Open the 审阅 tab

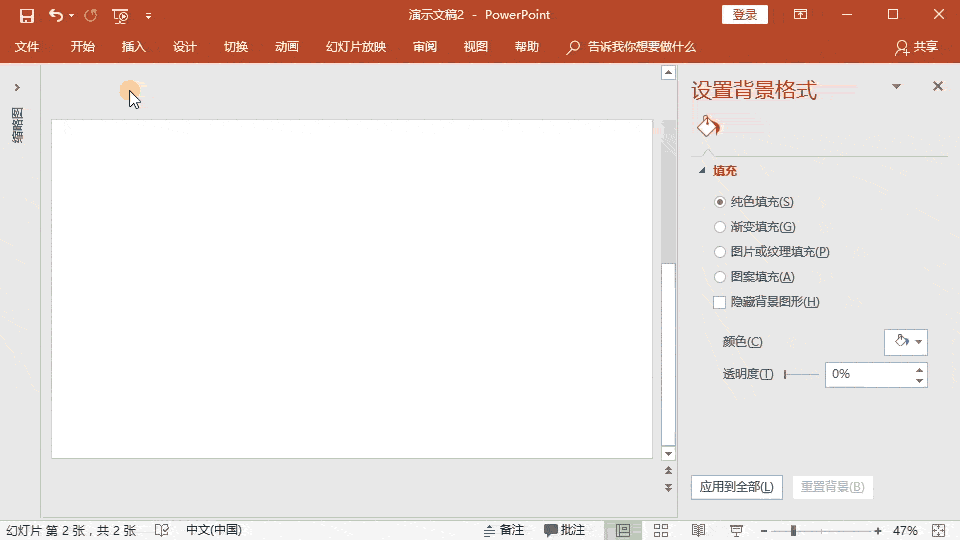[424, 47]
